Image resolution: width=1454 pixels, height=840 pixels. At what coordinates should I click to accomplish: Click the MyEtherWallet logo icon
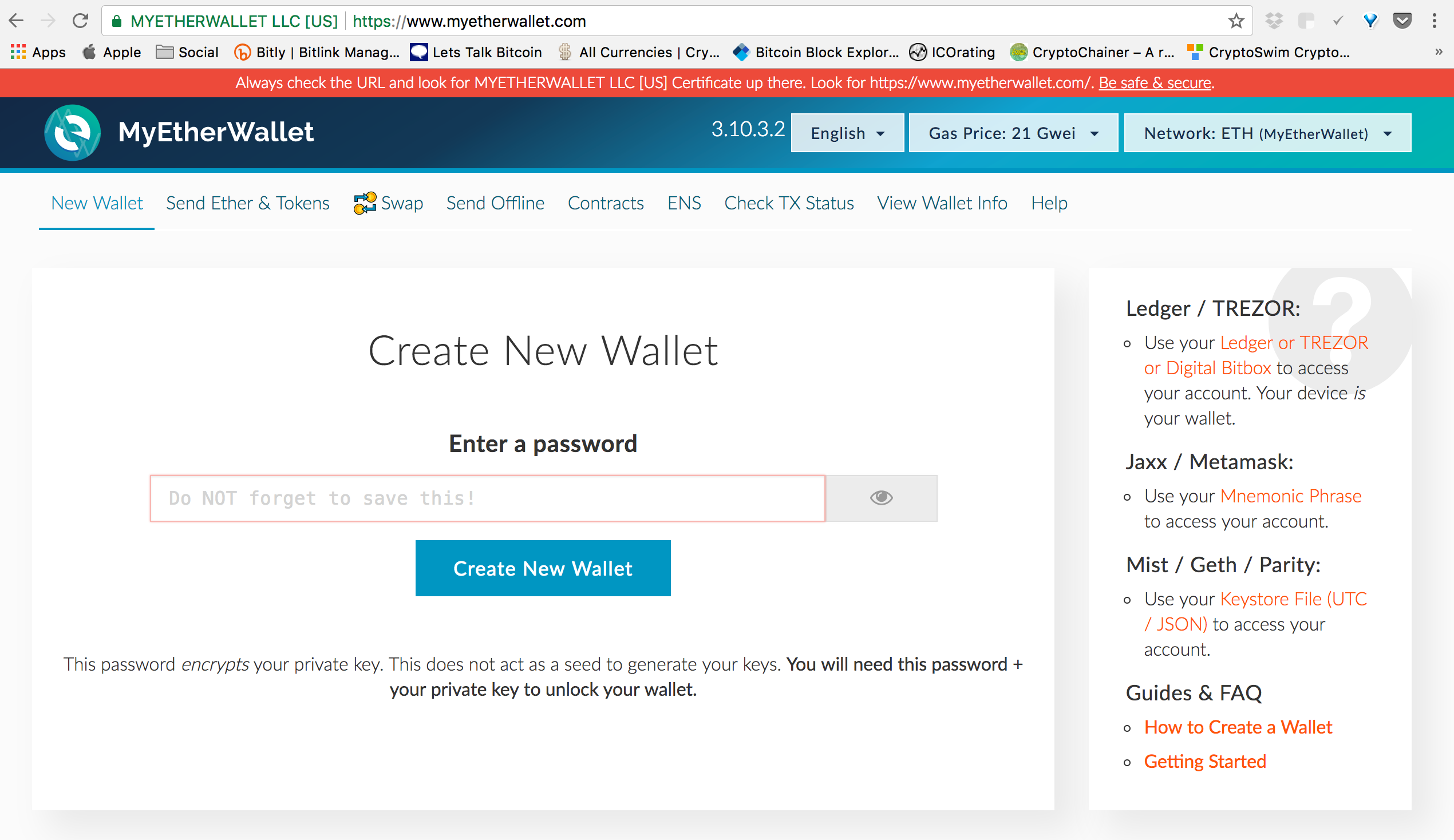[x=72, y=132]
